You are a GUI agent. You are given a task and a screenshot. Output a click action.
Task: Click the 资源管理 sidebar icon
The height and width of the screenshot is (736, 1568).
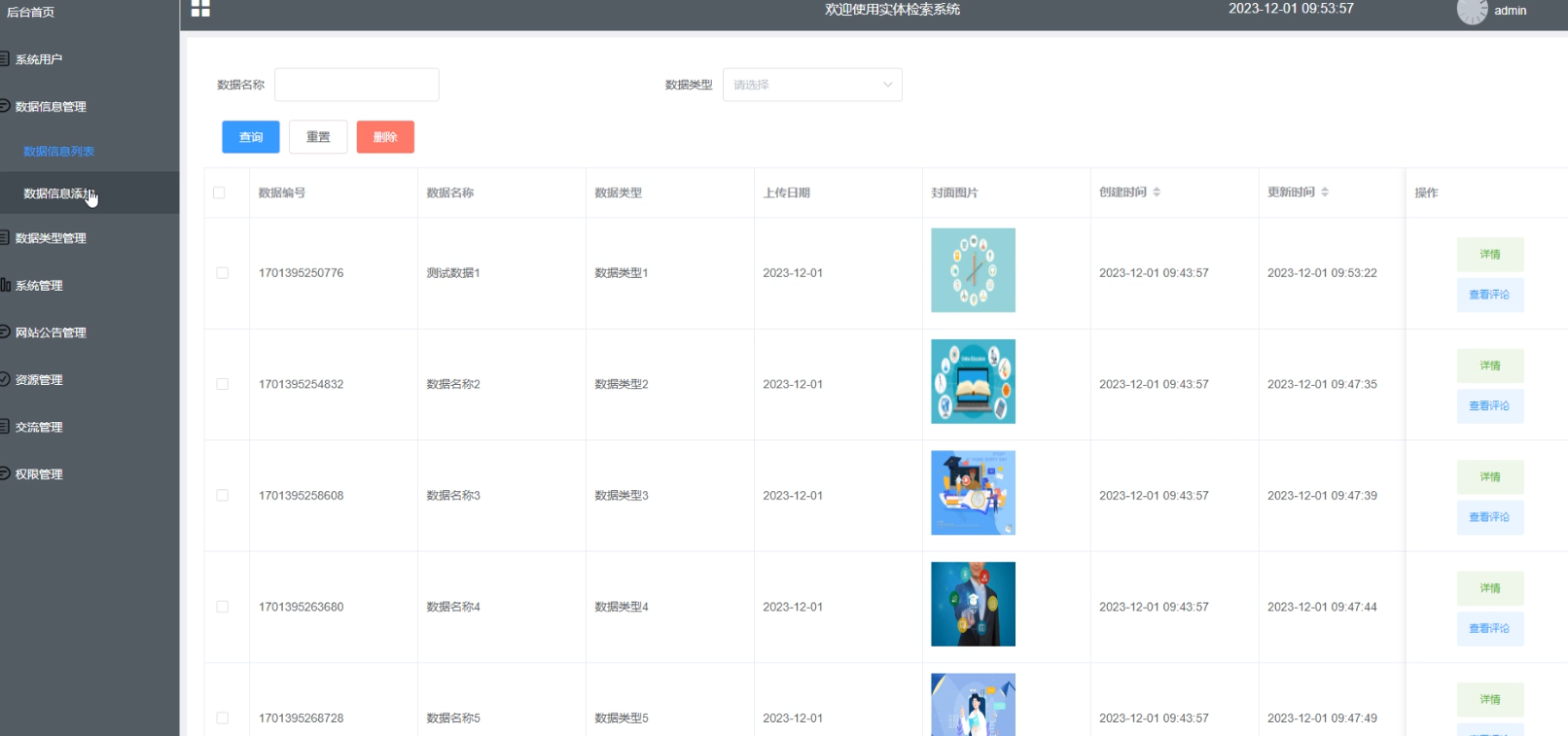pos(5,379)
